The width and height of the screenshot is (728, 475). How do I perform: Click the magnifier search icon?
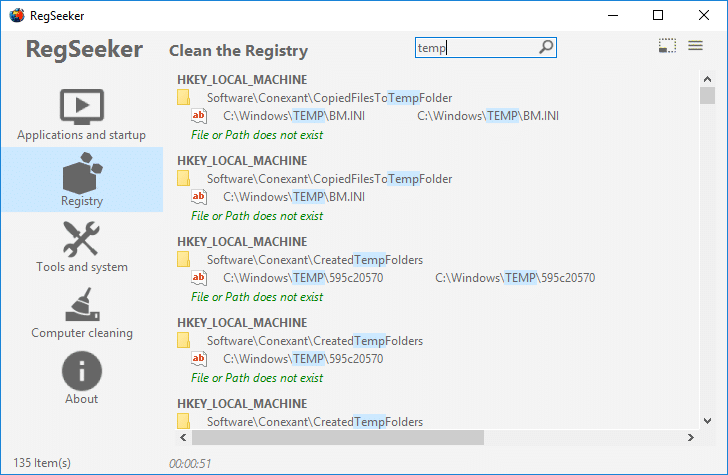point(546,47)
